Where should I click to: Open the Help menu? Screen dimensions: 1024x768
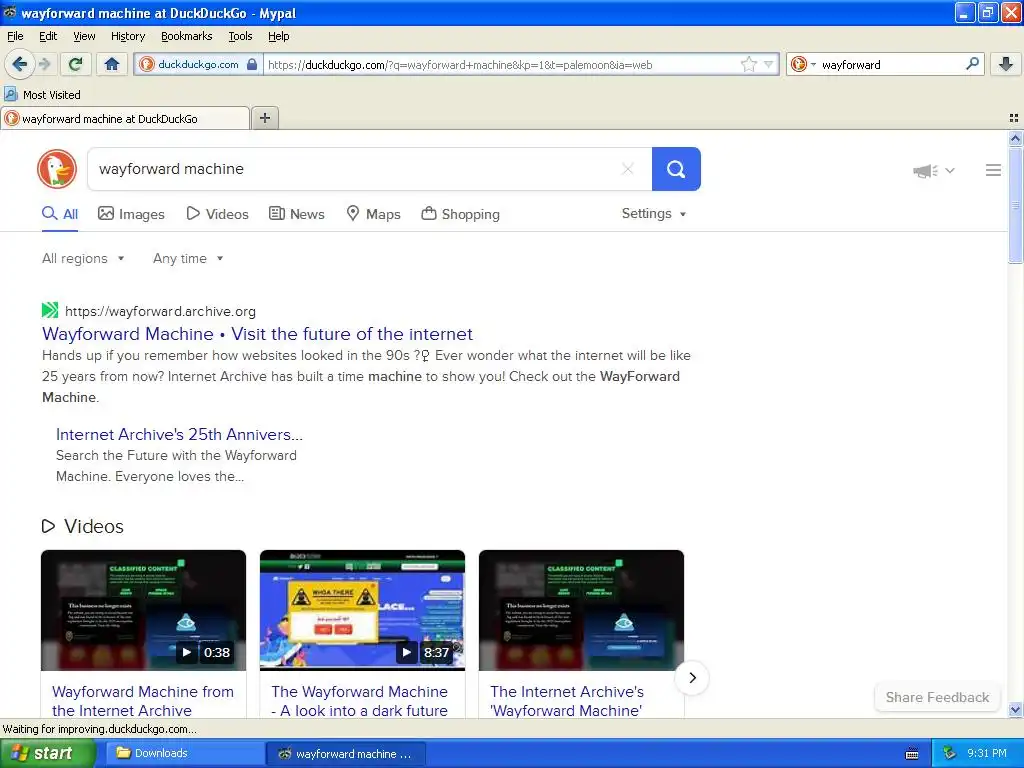point(278,36)
